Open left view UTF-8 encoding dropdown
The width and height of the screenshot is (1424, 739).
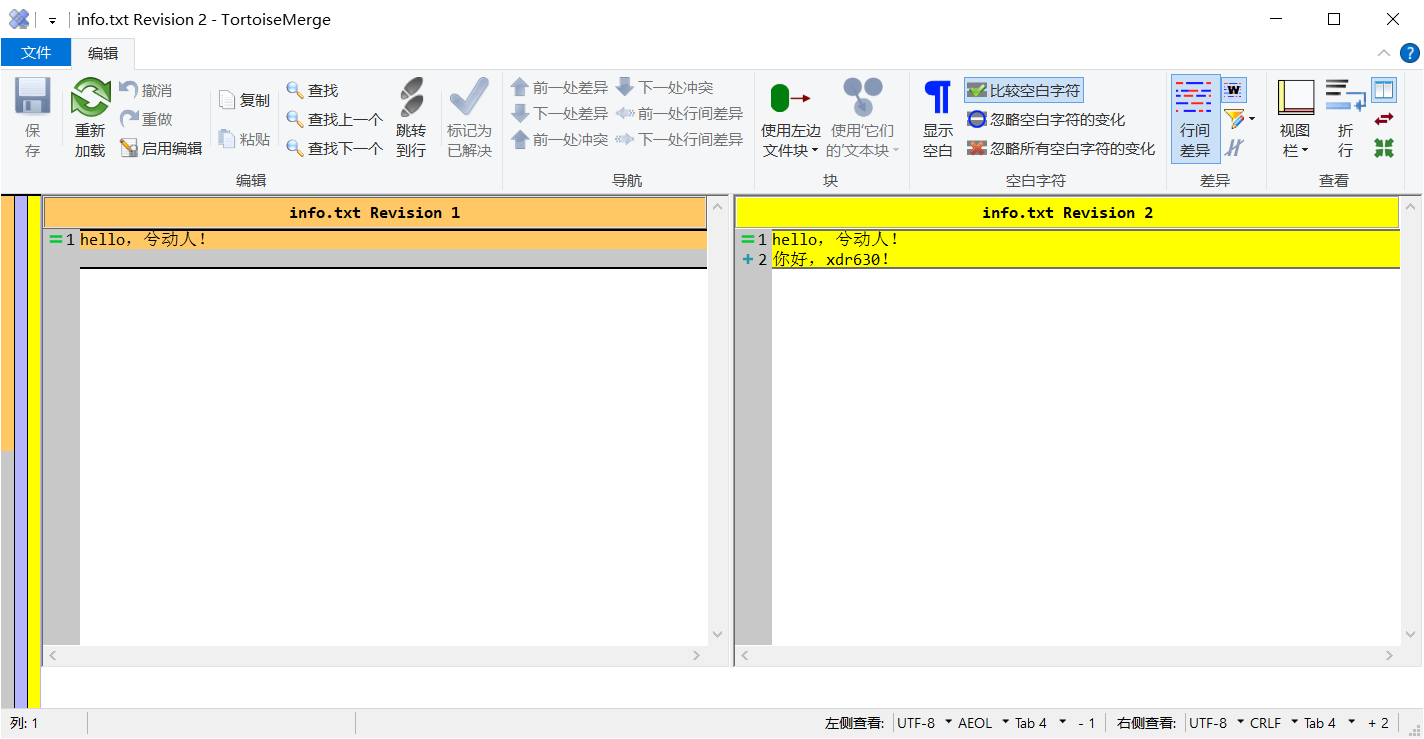923,723
